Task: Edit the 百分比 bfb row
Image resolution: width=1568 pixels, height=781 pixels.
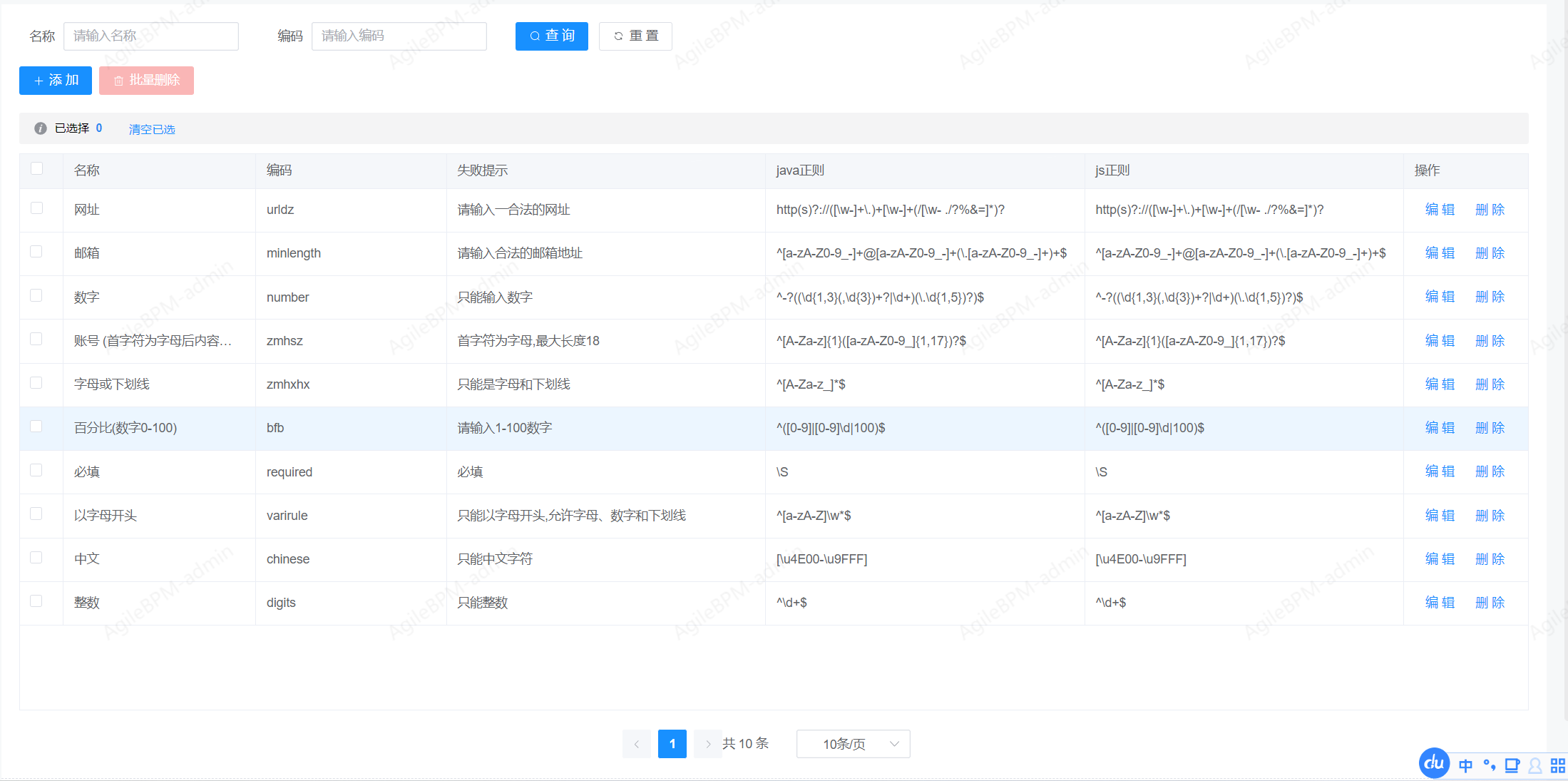Action: tap(1440, 428)
